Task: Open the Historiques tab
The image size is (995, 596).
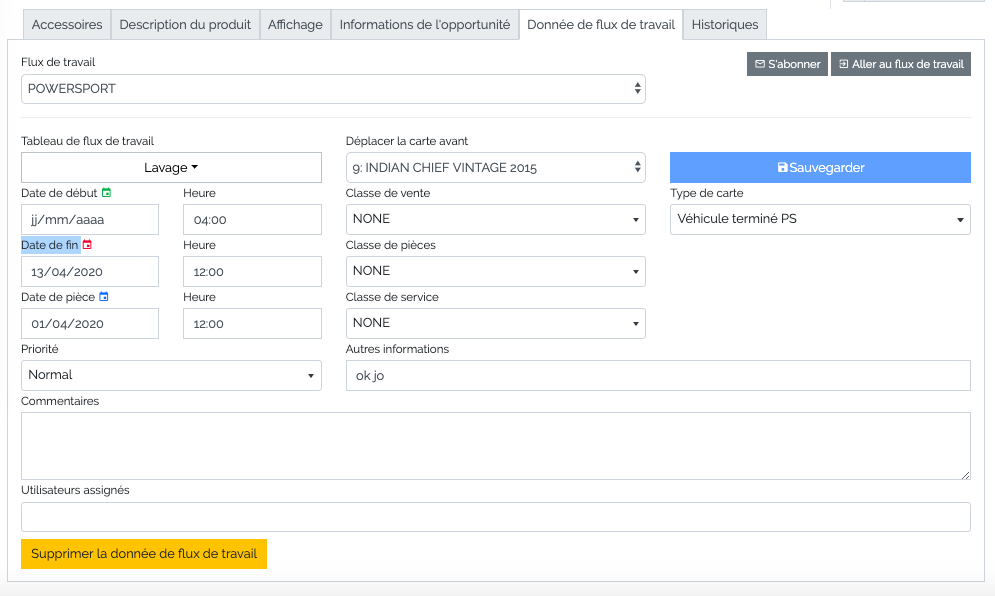Action: 725,25
